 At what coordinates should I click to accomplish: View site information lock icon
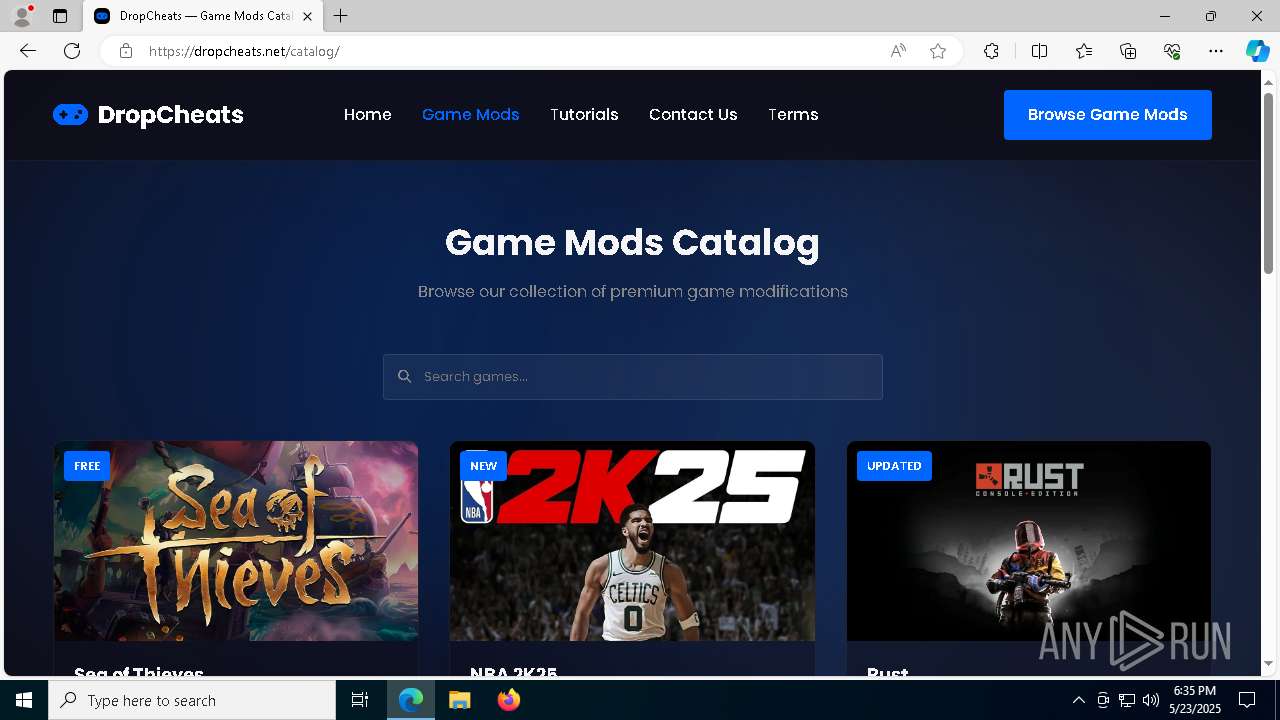tap(125, 51)
